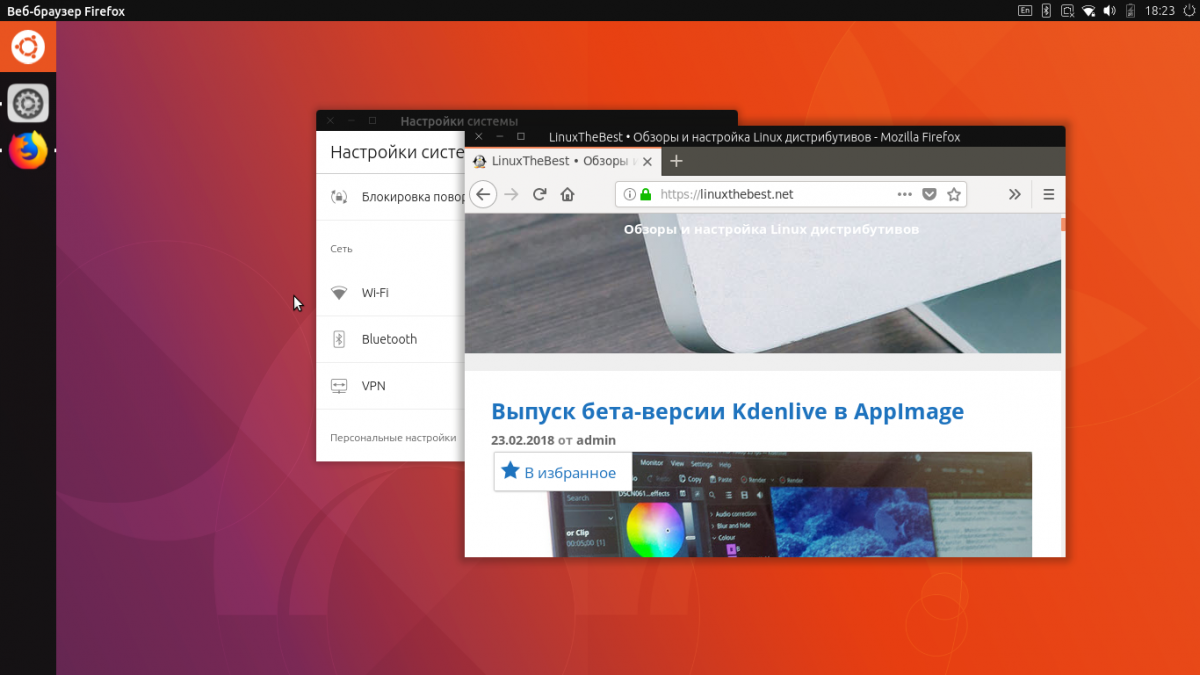Open Firefox from the launcher dock

(28, 150)
